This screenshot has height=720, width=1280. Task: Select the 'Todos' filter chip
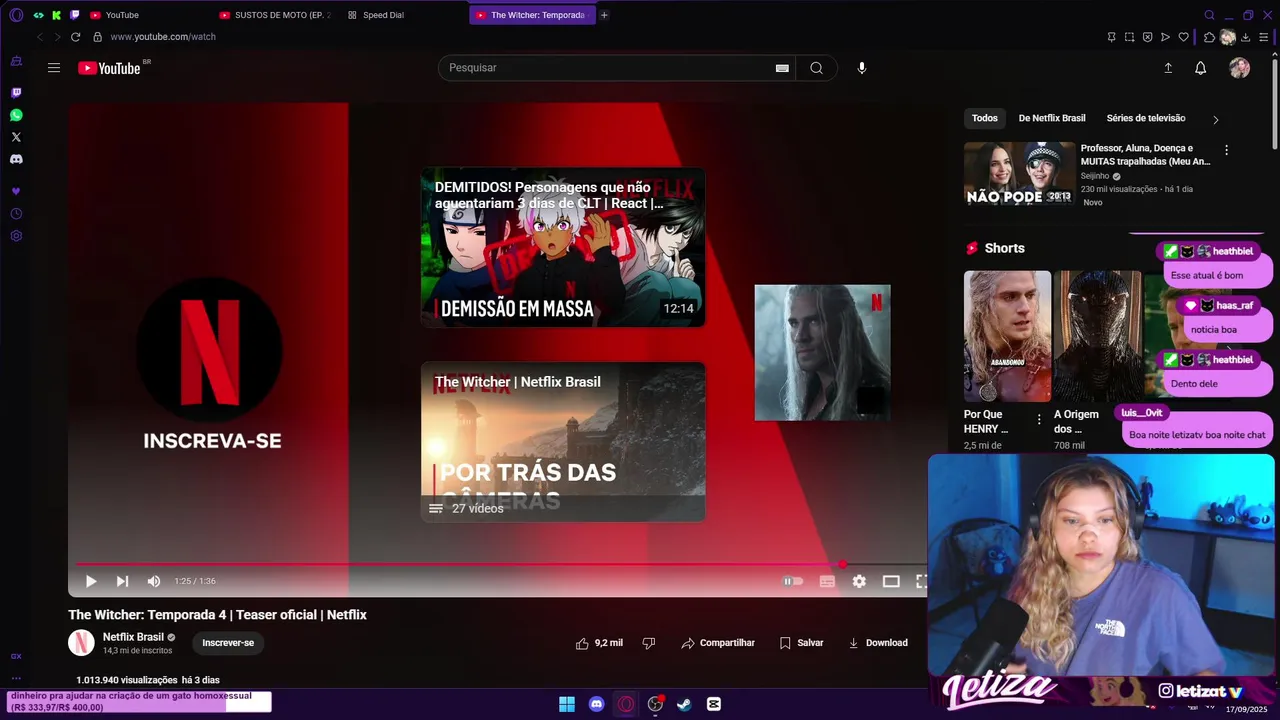(985, 118)
